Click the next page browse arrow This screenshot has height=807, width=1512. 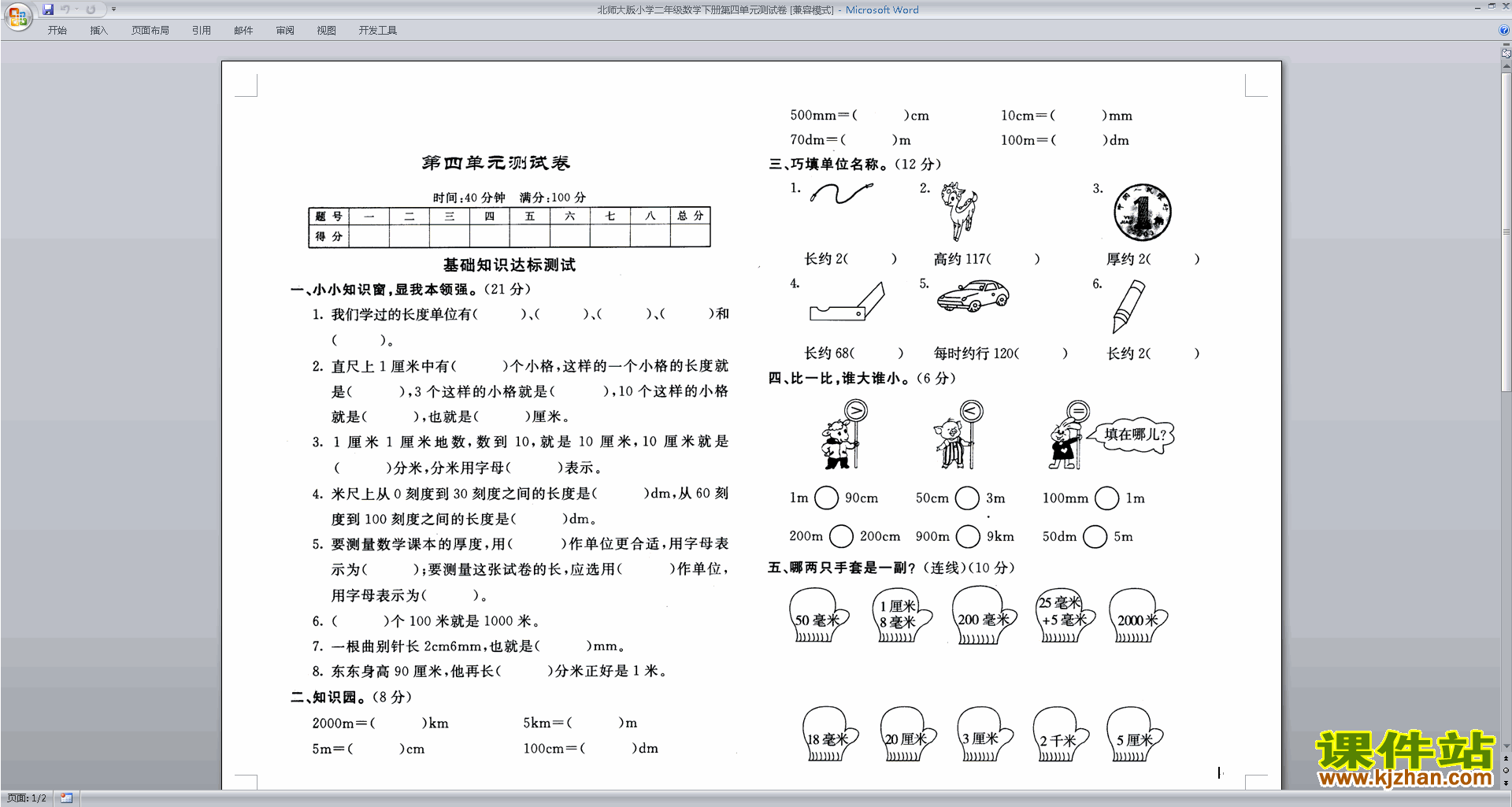[x=1506, y=783]
